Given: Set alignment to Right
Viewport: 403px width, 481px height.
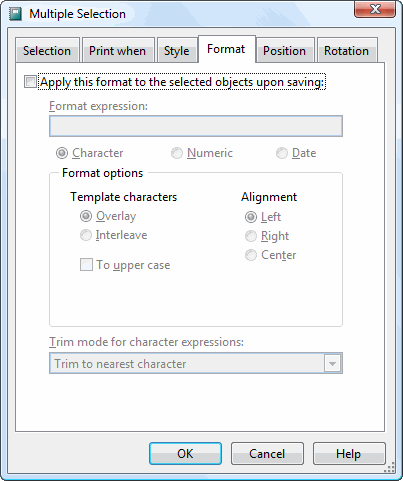Looking at the screenshot, I should coord(251,236).
